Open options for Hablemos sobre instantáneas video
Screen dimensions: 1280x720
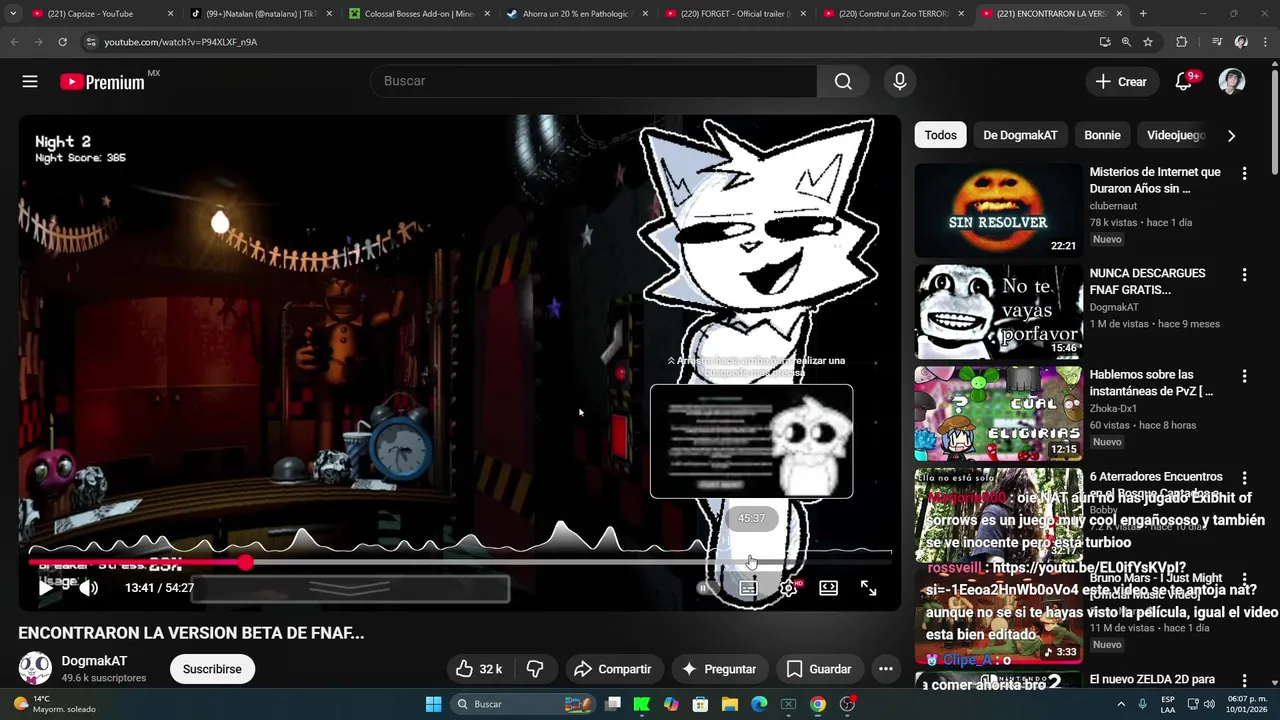(1244, 376)
